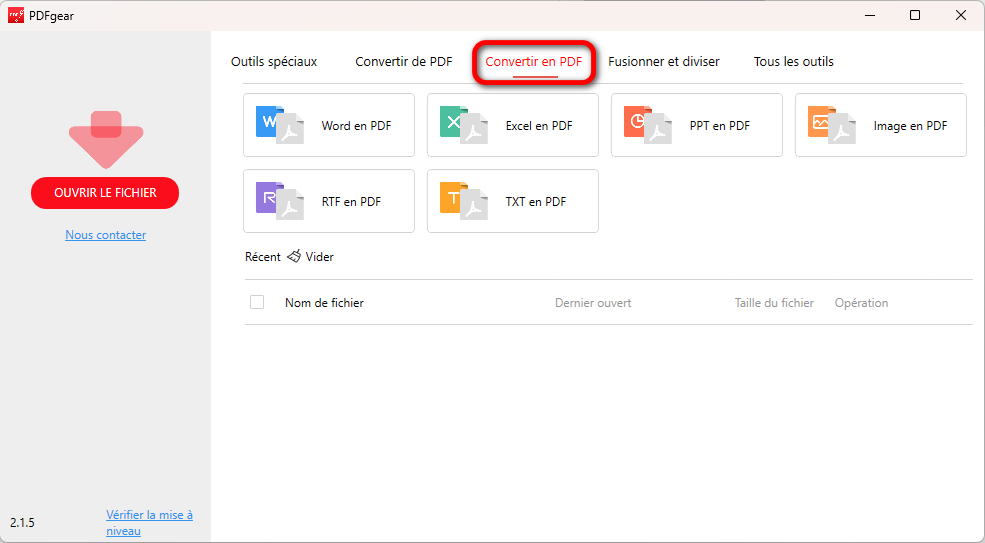
Task: Click the PDFgear logo in title bar
Action: click(x=16, y=15)
